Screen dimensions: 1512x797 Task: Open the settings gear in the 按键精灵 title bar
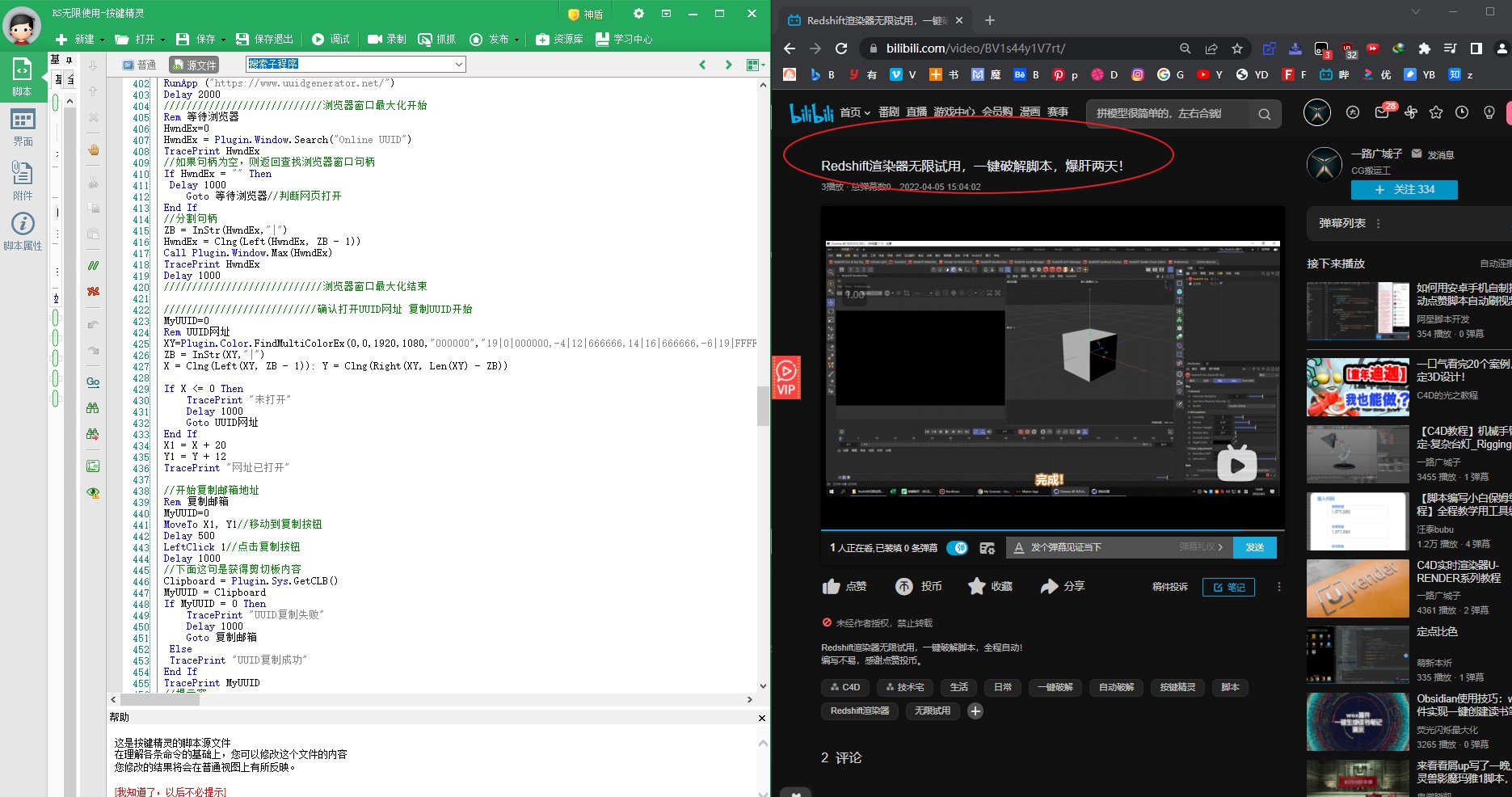click(638, 14)
